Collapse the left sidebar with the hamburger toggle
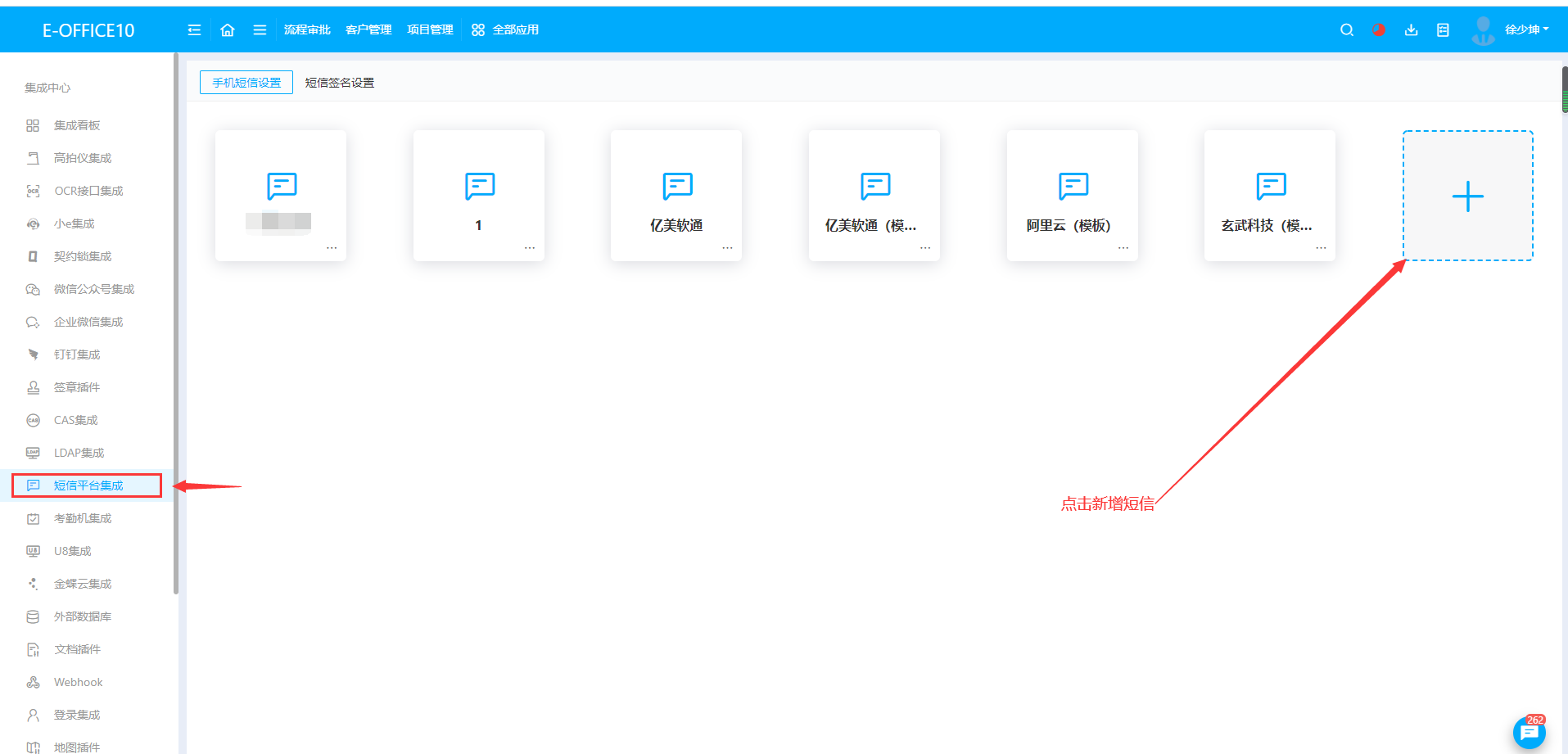Screen dimensions: 1568x754 [x=194, y=29]
